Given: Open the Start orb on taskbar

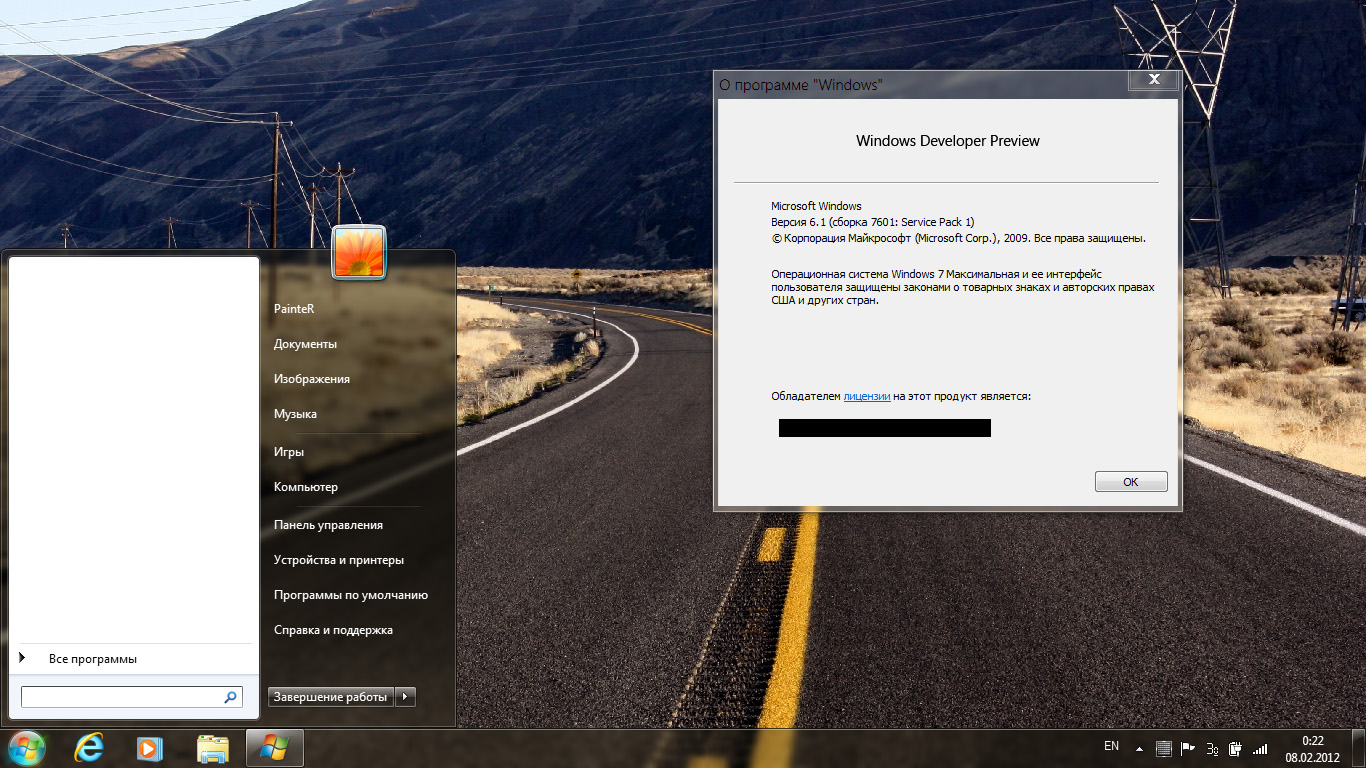Looking at the screenshot, I should (x=26, y=748).
